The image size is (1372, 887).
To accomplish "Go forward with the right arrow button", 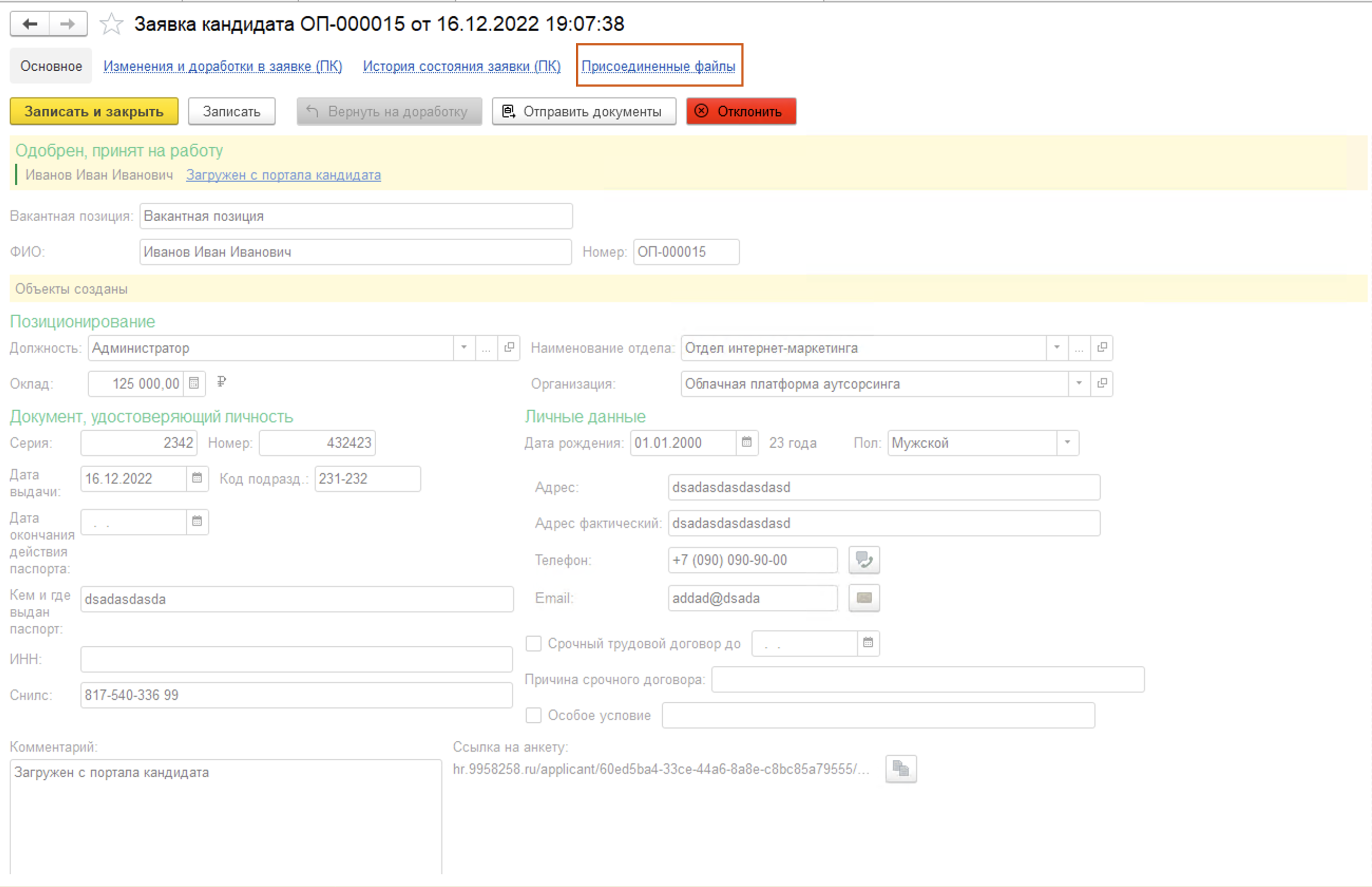I will point(68,24).
